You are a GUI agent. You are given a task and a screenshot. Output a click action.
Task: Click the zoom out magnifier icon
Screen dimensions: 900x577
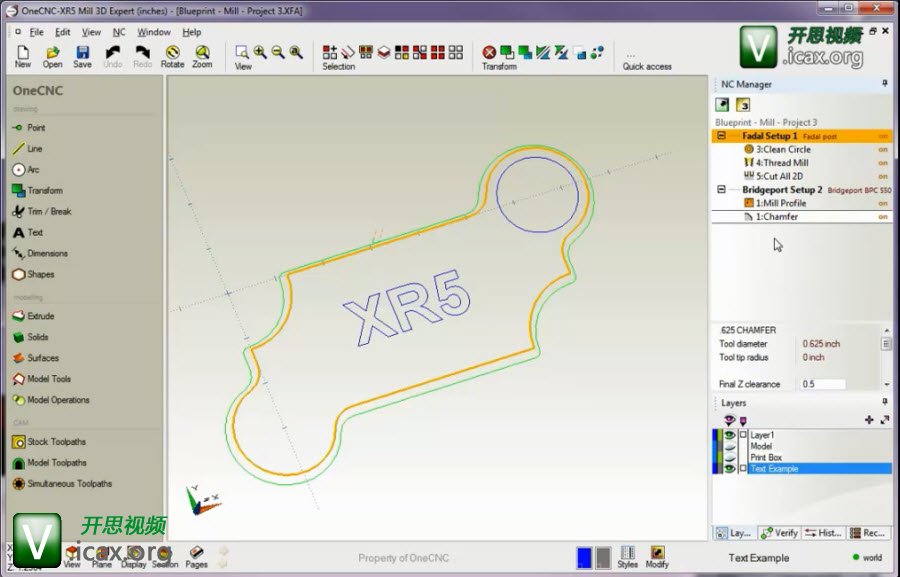click(x=278, y=52)
